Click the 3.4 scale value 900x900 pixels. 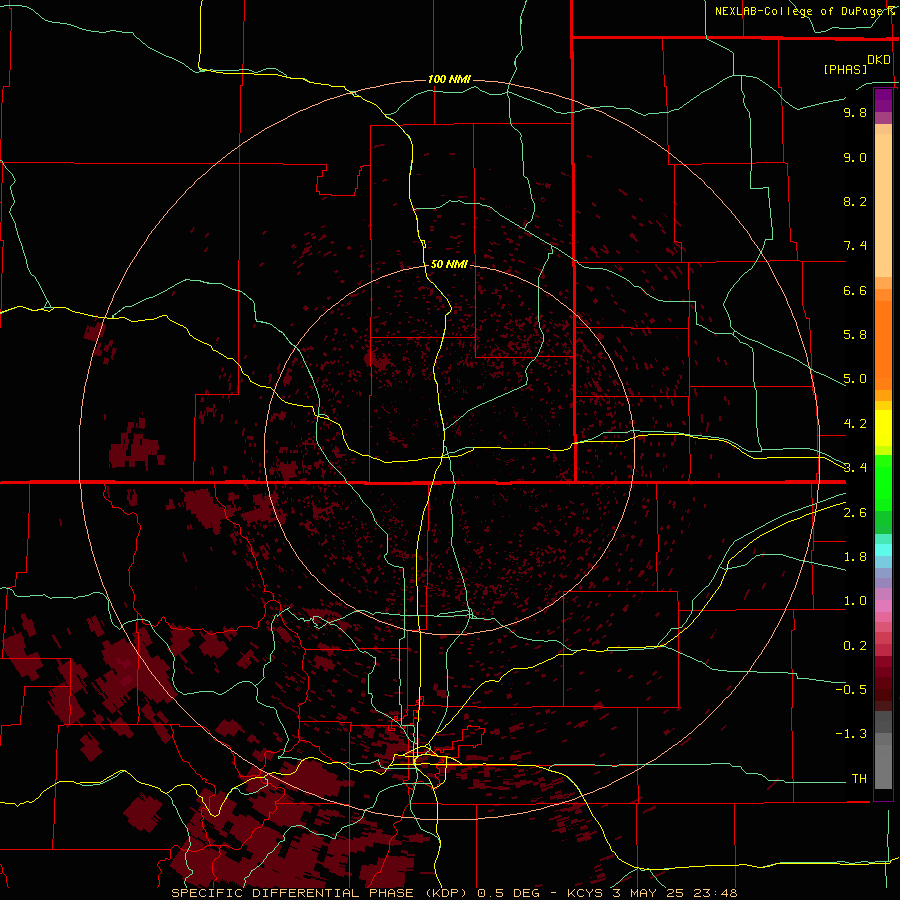[855, 468]
